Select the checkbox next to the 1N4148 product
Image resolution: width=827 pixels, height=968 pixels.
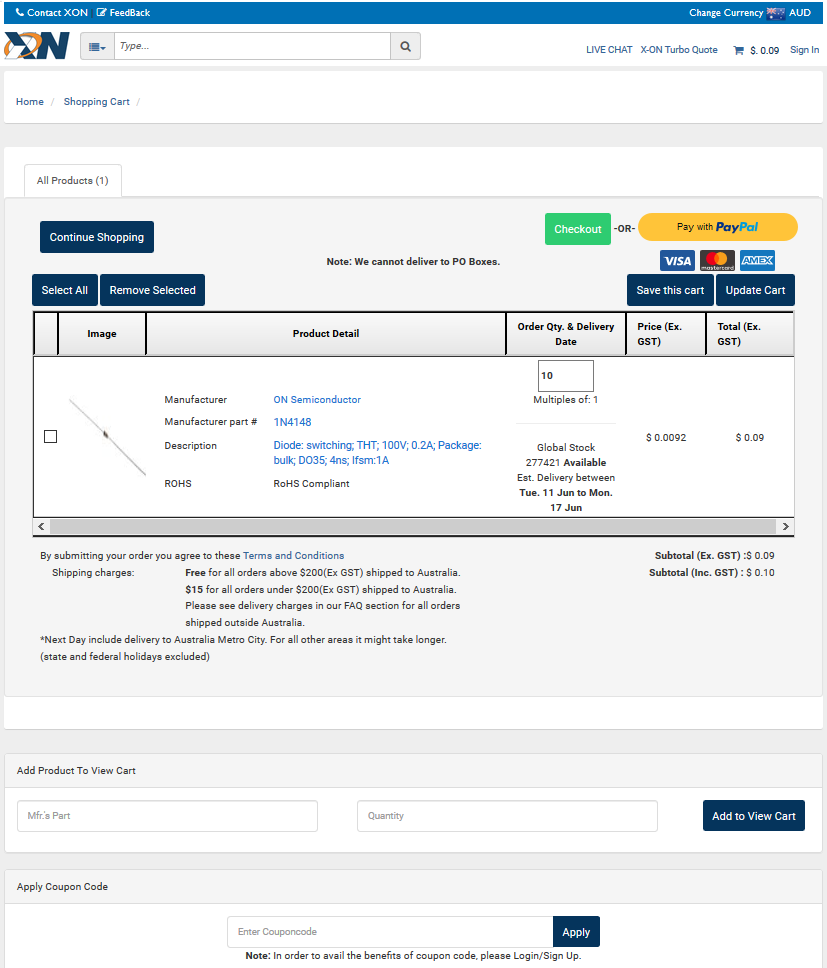(x=50, y=436)
